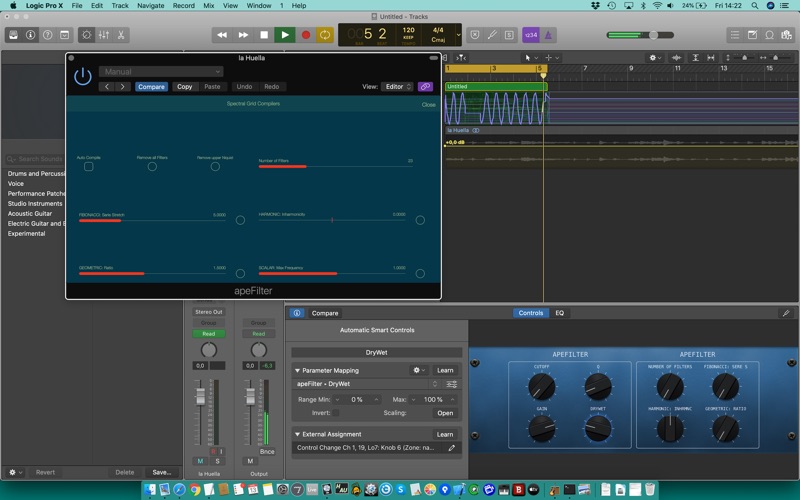Go to previous plugin preset
800x500 pixels.
tap(107, 87)
